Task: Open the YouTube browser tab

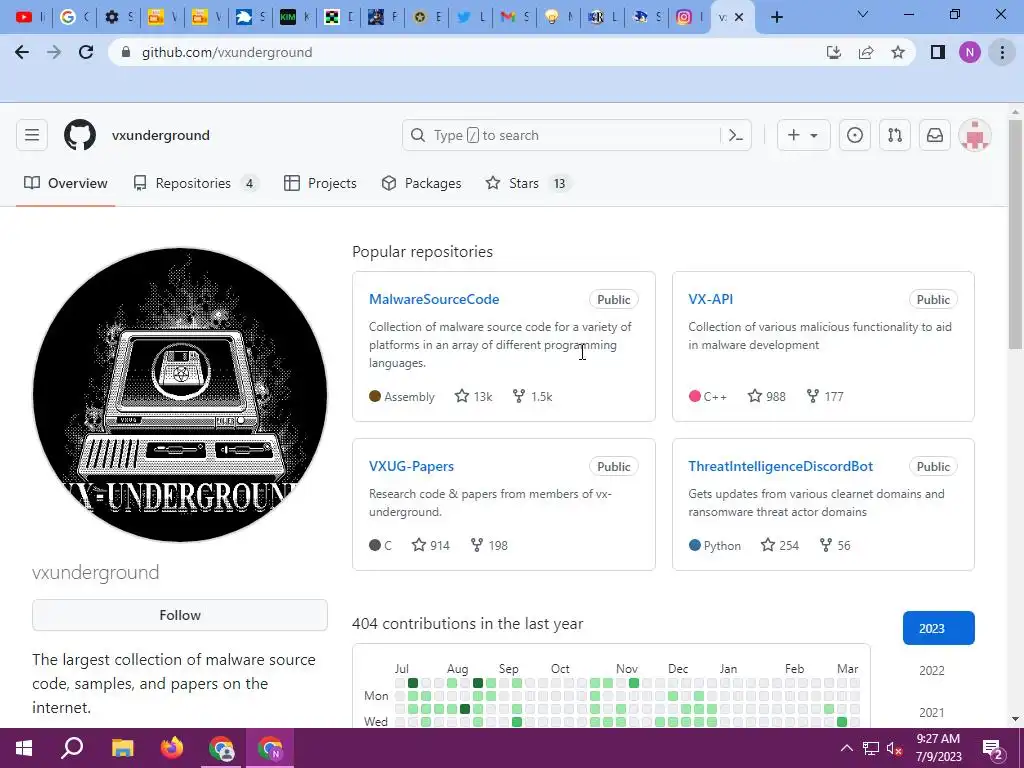Action: 29,17
